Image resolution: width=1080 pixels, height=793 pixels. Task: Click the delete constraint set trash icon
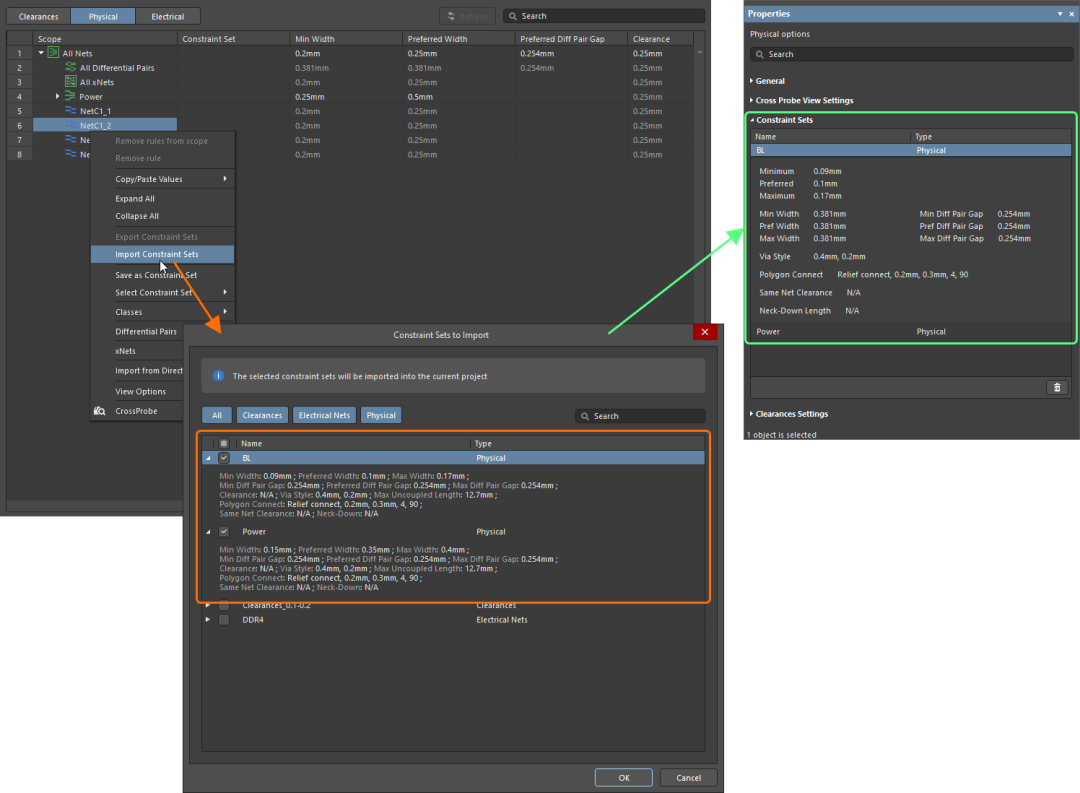[x=1057, y=388]
